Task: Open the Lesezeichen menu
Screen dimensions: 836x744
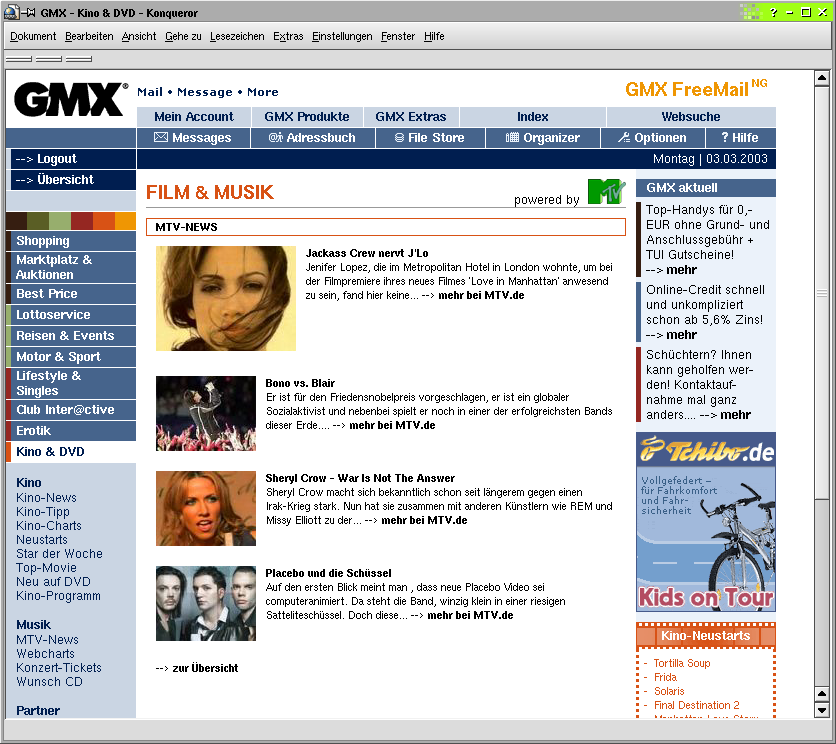Action: pos(237,36)
